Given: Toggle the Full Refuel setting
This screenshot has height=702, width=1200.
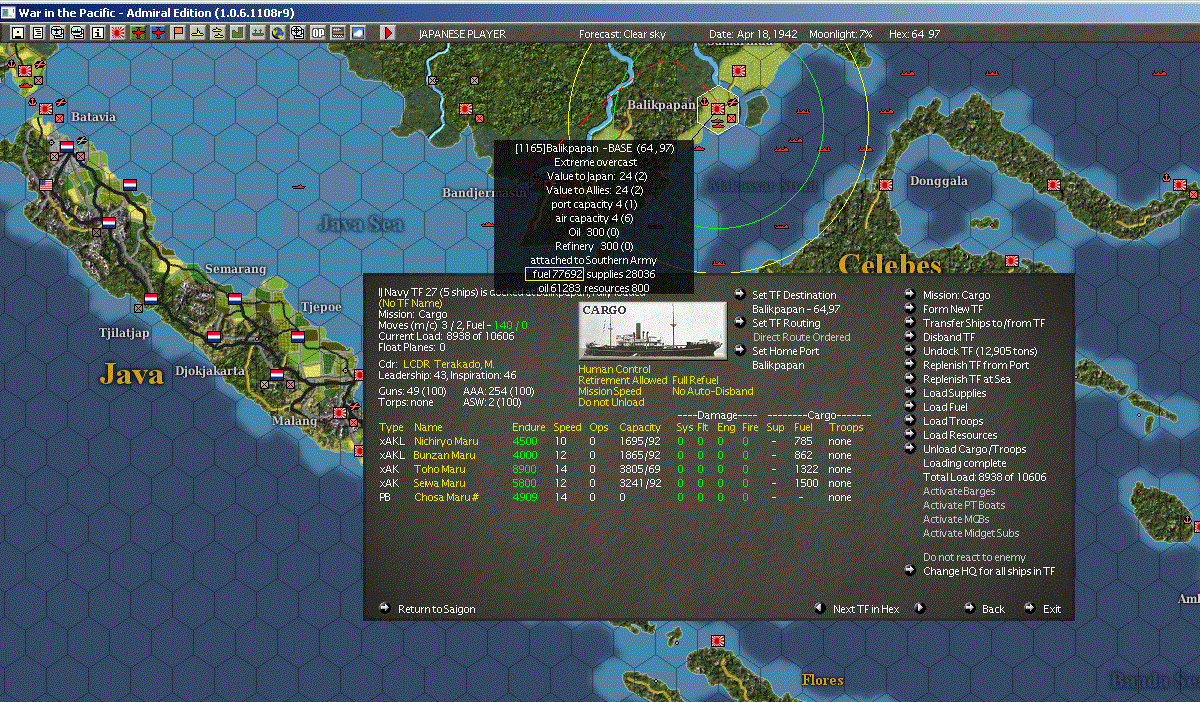Looking at the screenshot, I should pos(695,381).
